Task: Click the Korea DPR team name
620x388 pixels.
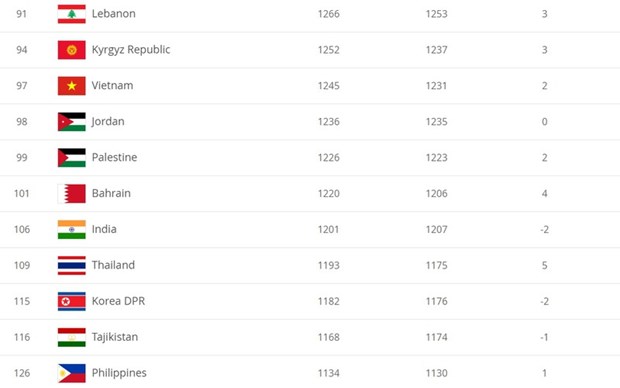Action: point(118,301)
